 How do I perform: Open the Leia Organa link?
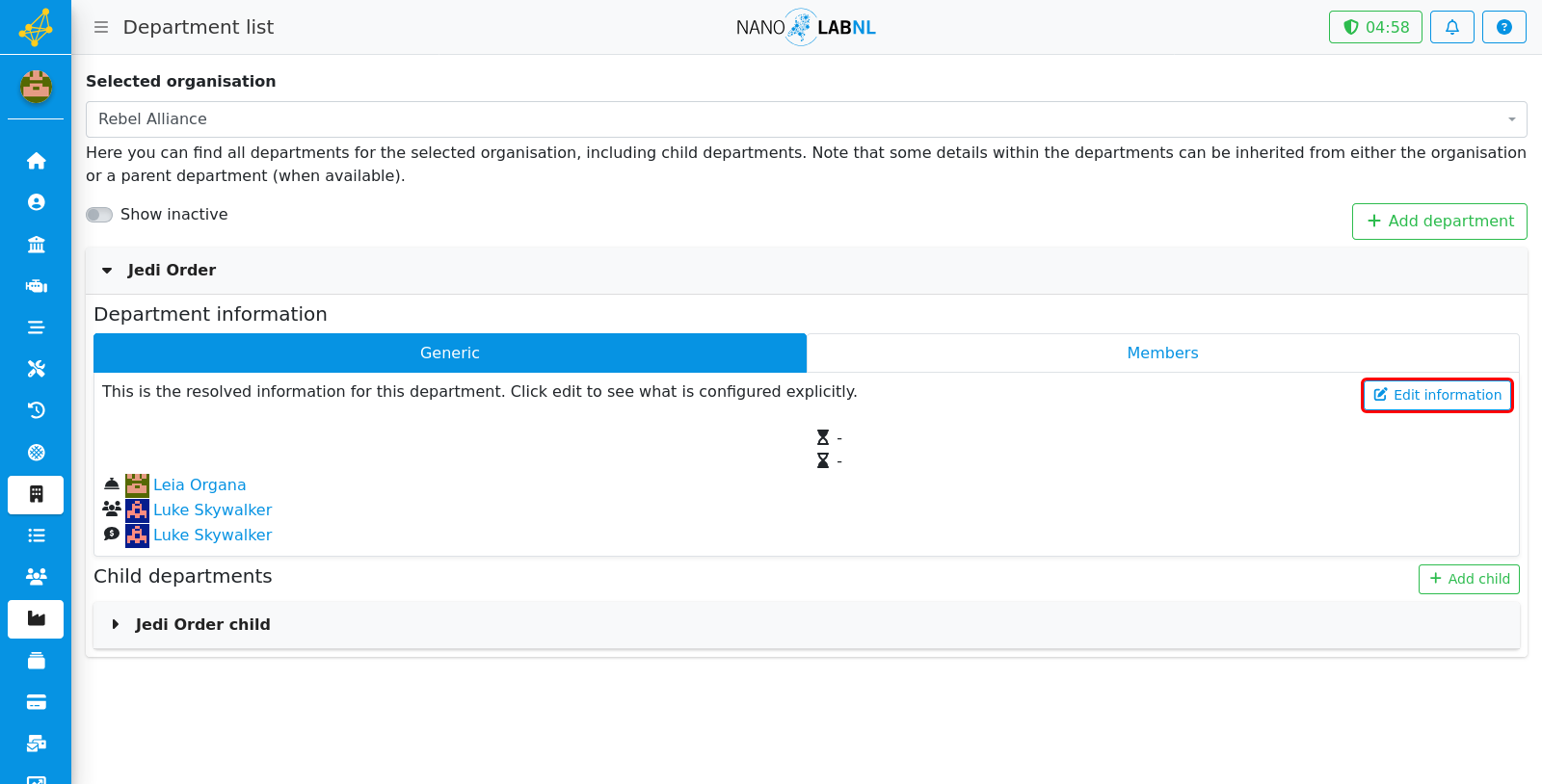(x=199, y=485)
